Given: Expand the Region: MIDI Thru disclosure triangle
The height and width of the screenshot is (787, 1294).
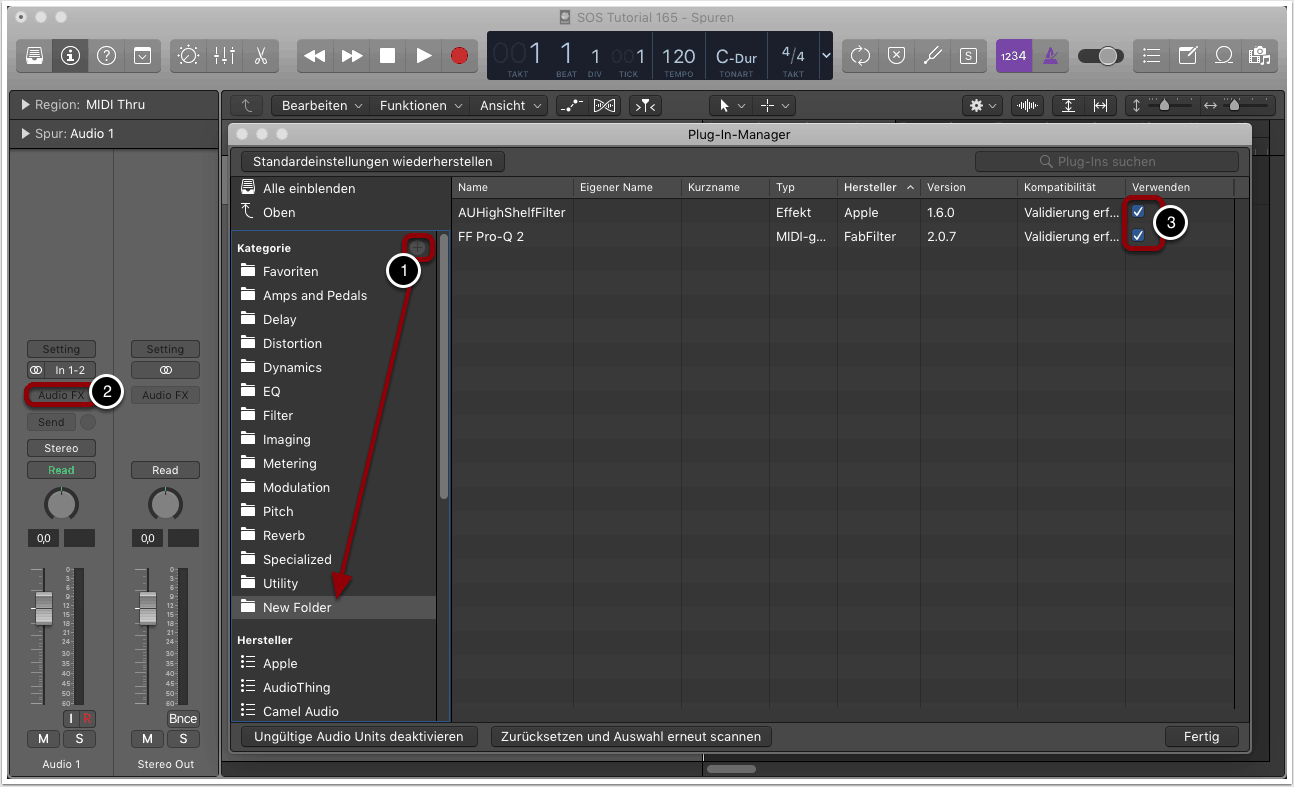Looking at the screenshot, I should 25,105.
